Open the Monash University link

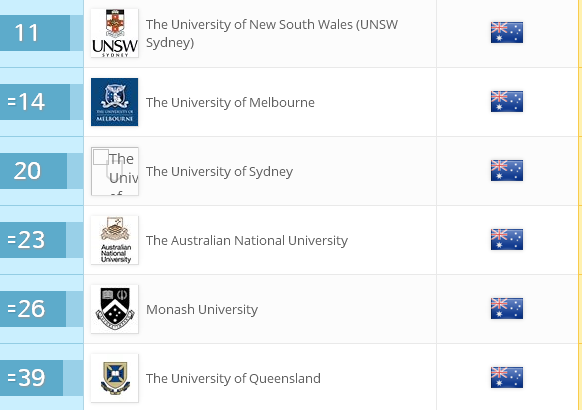[202, 309]
